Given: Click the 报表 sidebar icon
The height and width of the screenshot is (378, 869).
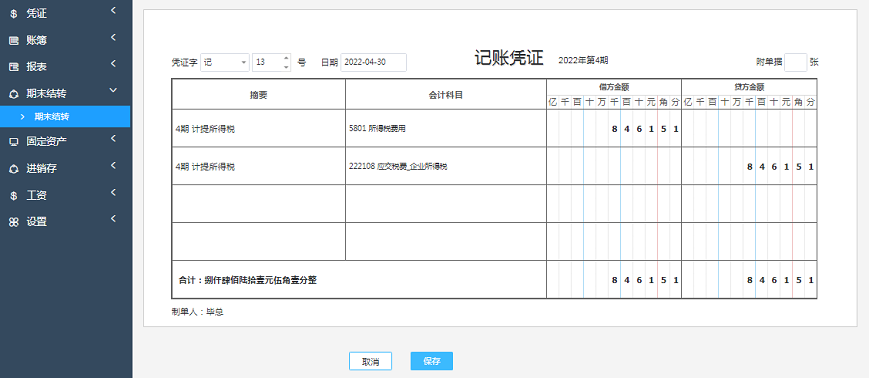Looking at the screenshot, I should click(x=14, y=67).
